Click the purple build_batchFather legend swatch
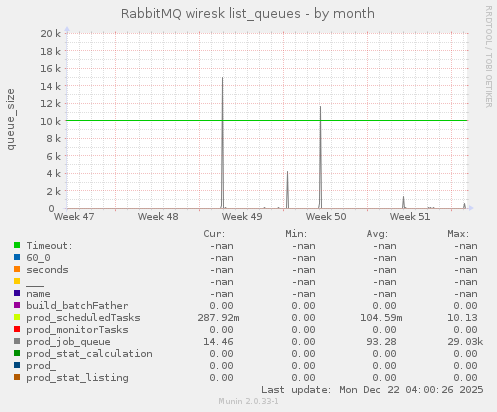Image resolution: width=497 pixels, height=412 pixels. point(17,305)
